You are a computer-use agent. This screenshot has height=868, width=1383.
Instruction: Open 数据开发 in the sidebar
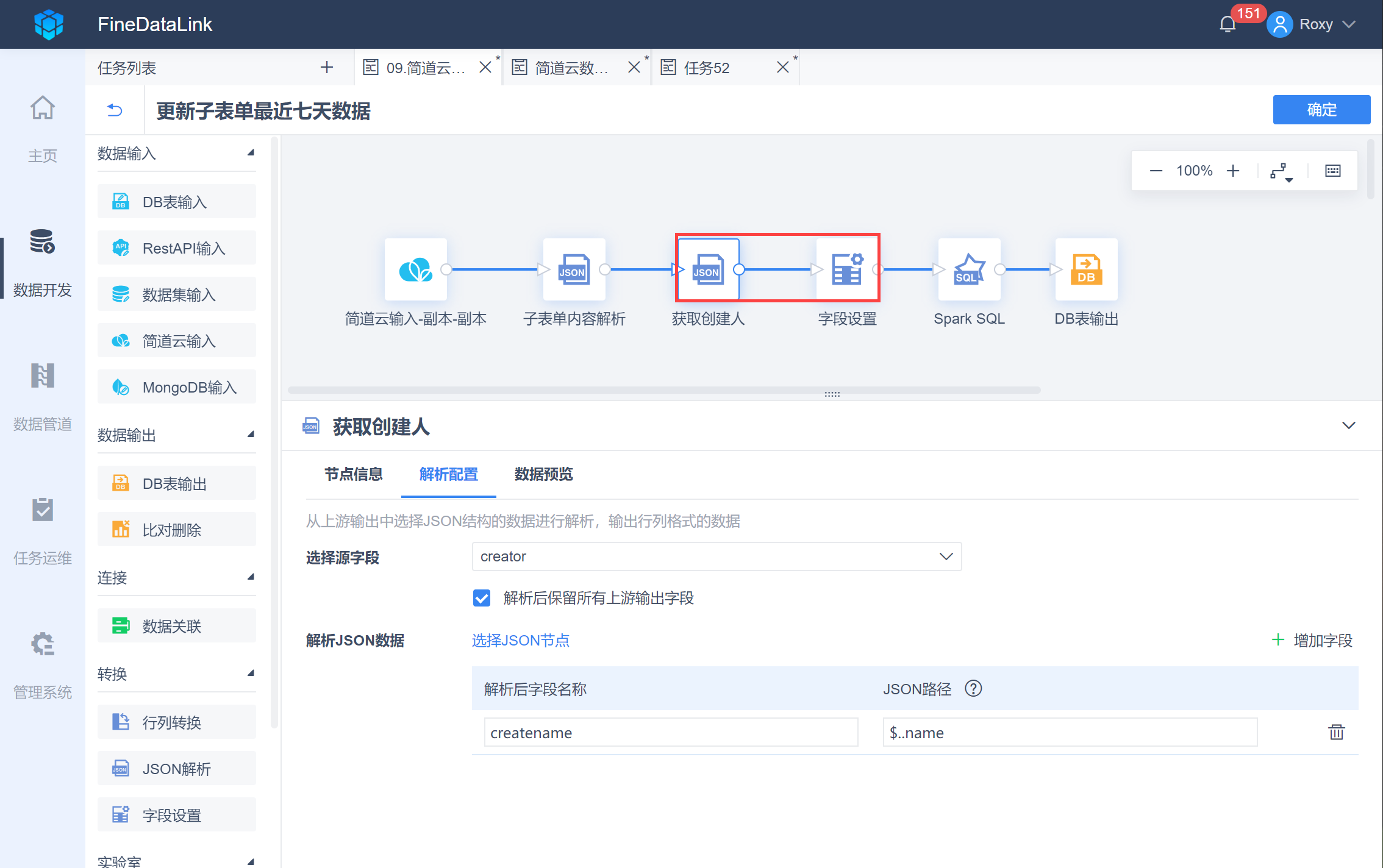point(42,263)
